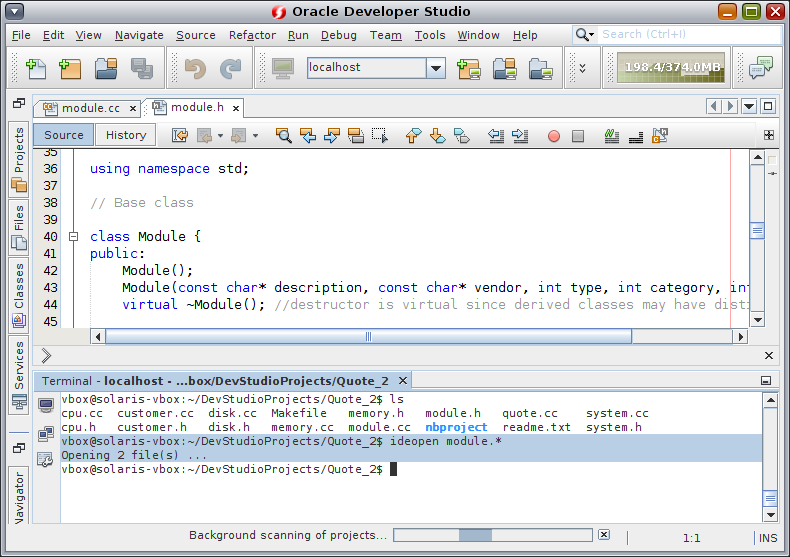Switch to Source view

point(63,135)
